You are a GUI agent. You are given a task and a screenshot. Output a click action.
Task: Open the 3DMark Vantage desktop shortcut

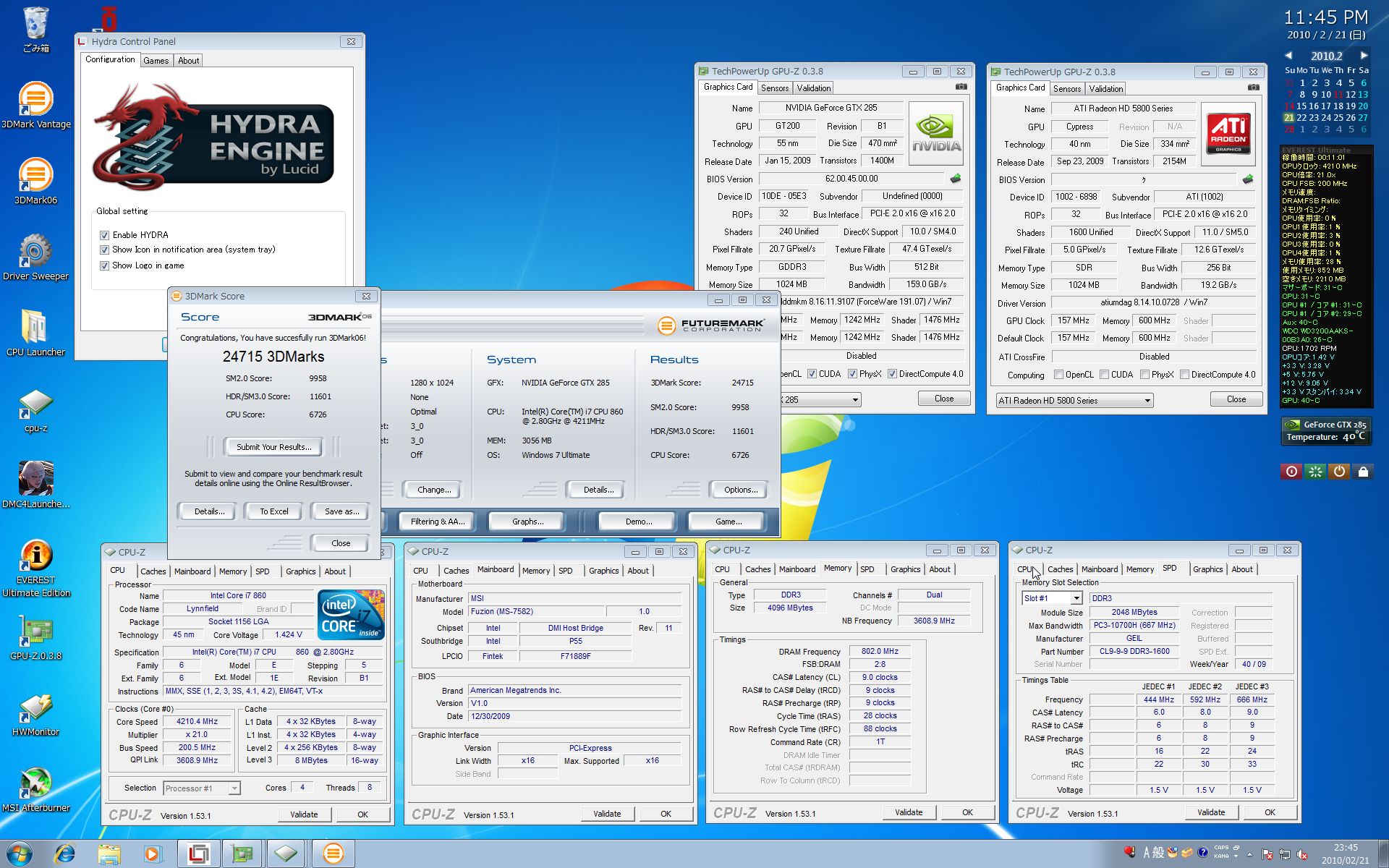pos(35,106)
